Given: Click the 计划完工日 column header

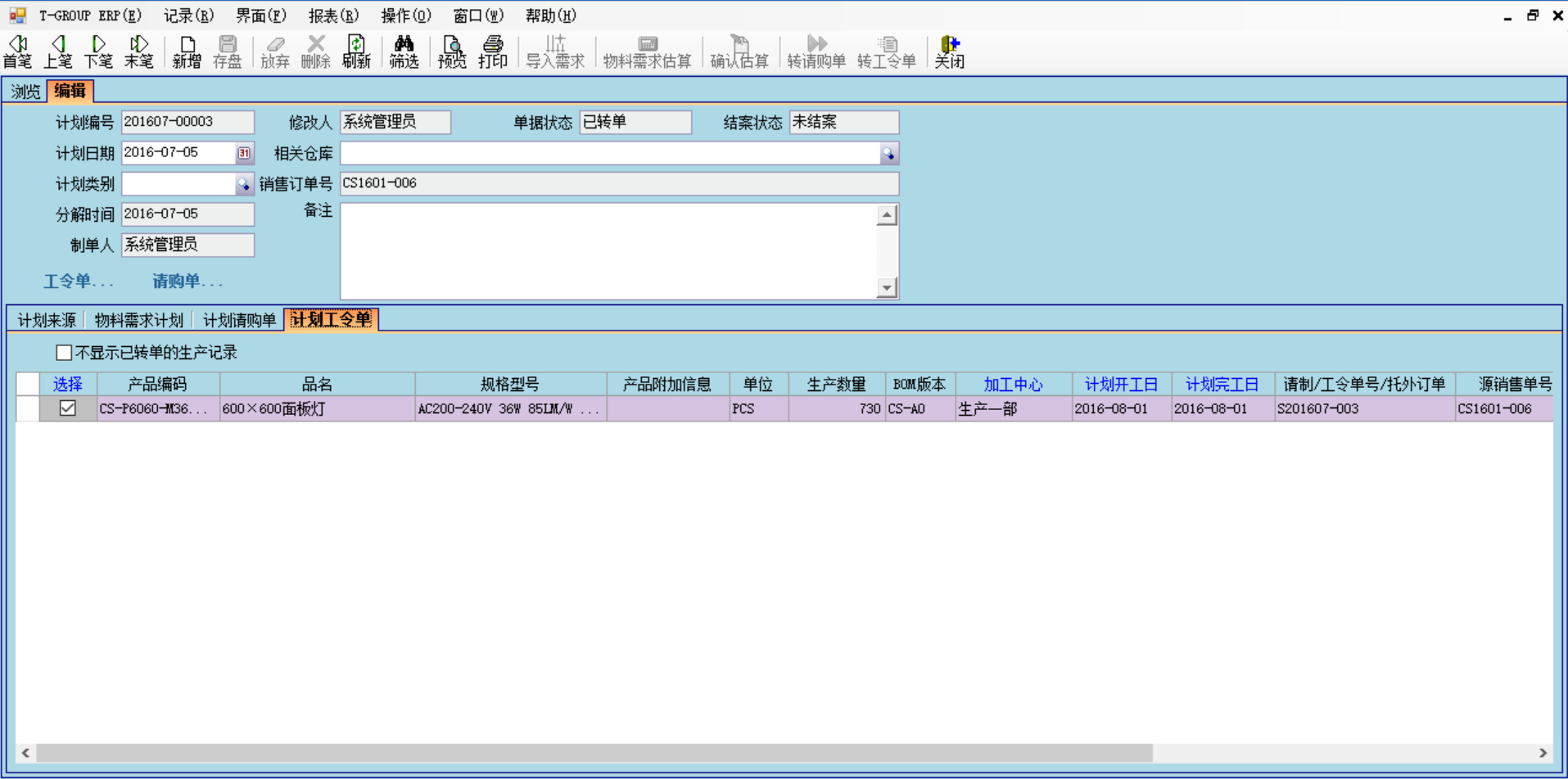Looking at the screenshot, I should point(1222,385).
